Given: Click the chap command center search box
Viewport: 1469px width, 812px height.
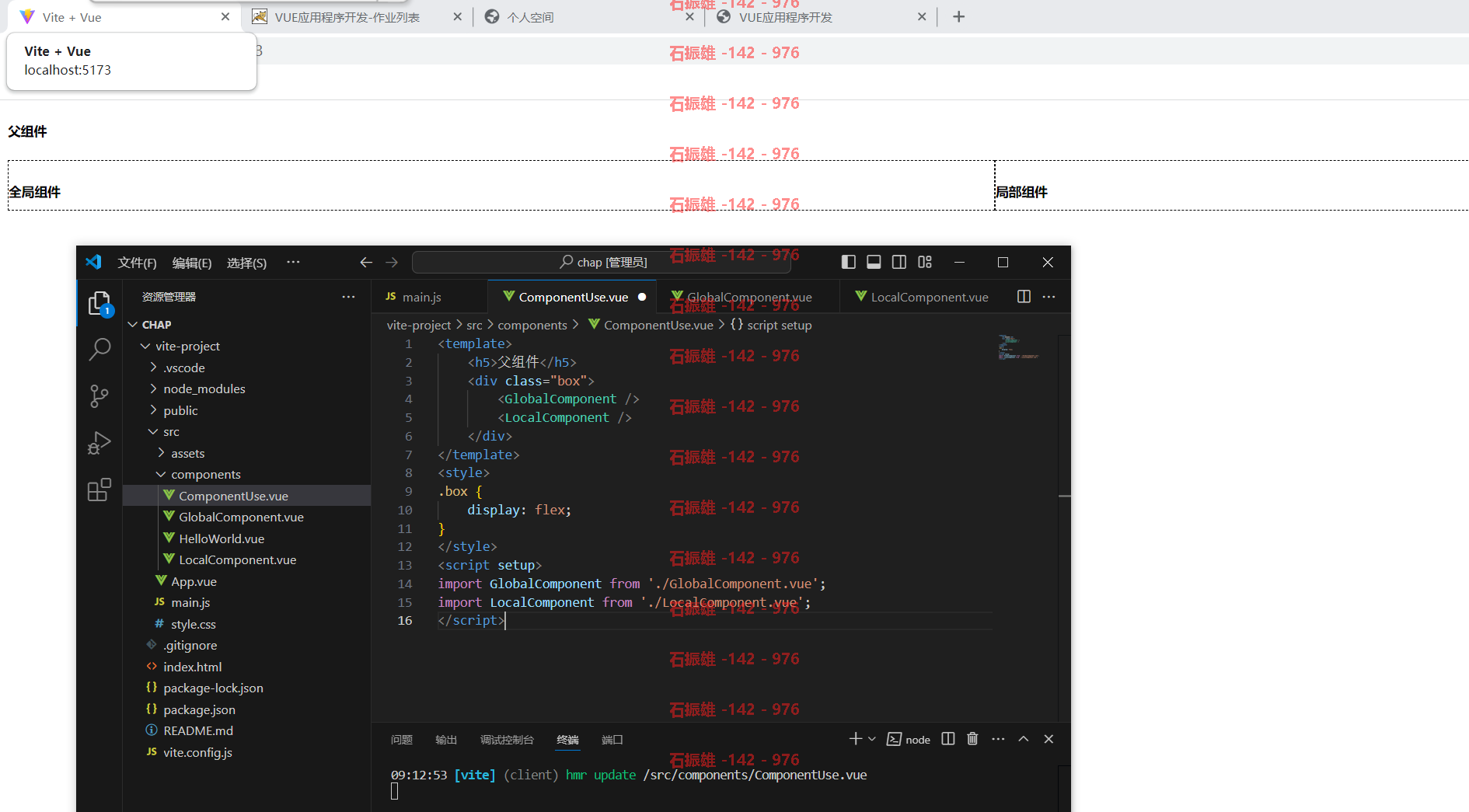Looking at the screenshot, I should 601,263.
